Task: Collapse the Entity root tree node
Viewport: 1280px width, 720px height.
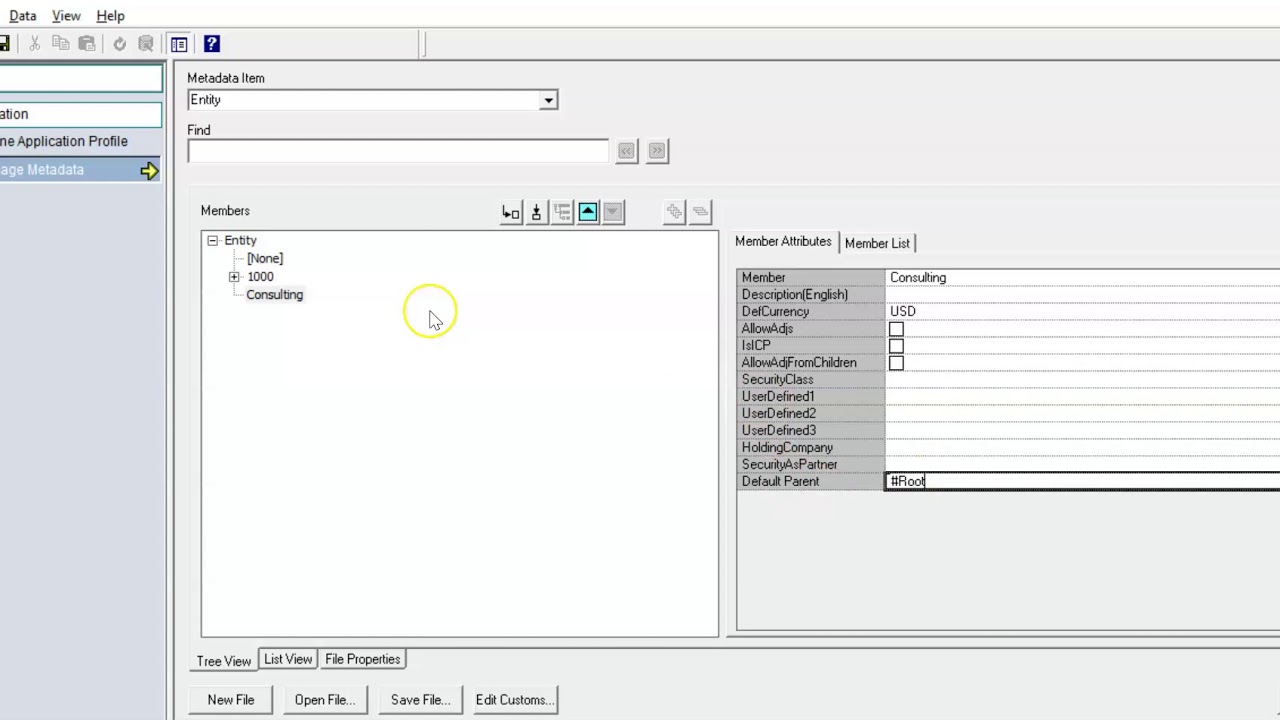Action: tap(212, 241)
